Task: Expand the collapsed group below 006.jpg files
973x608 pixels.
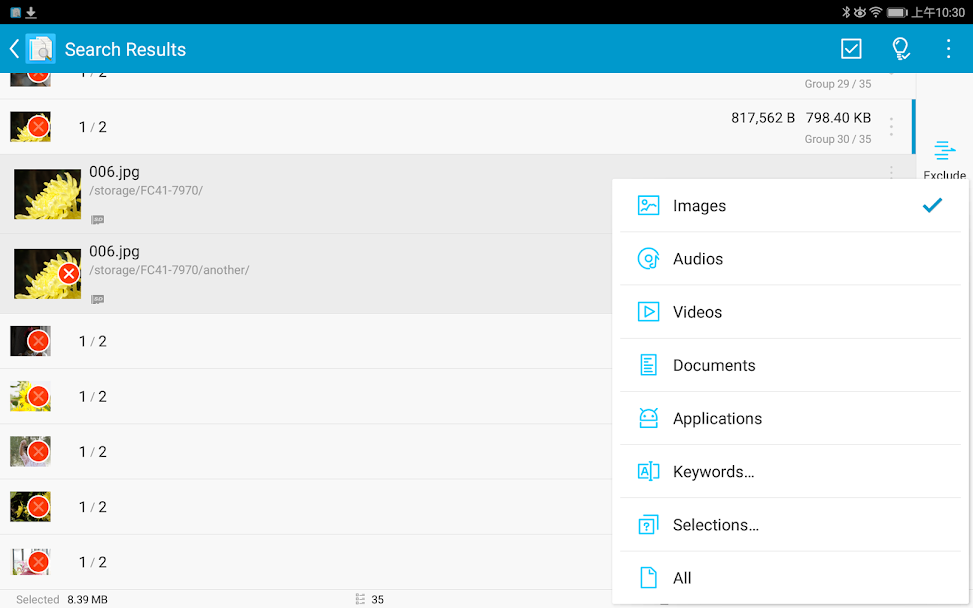Action: coord(300,342)
